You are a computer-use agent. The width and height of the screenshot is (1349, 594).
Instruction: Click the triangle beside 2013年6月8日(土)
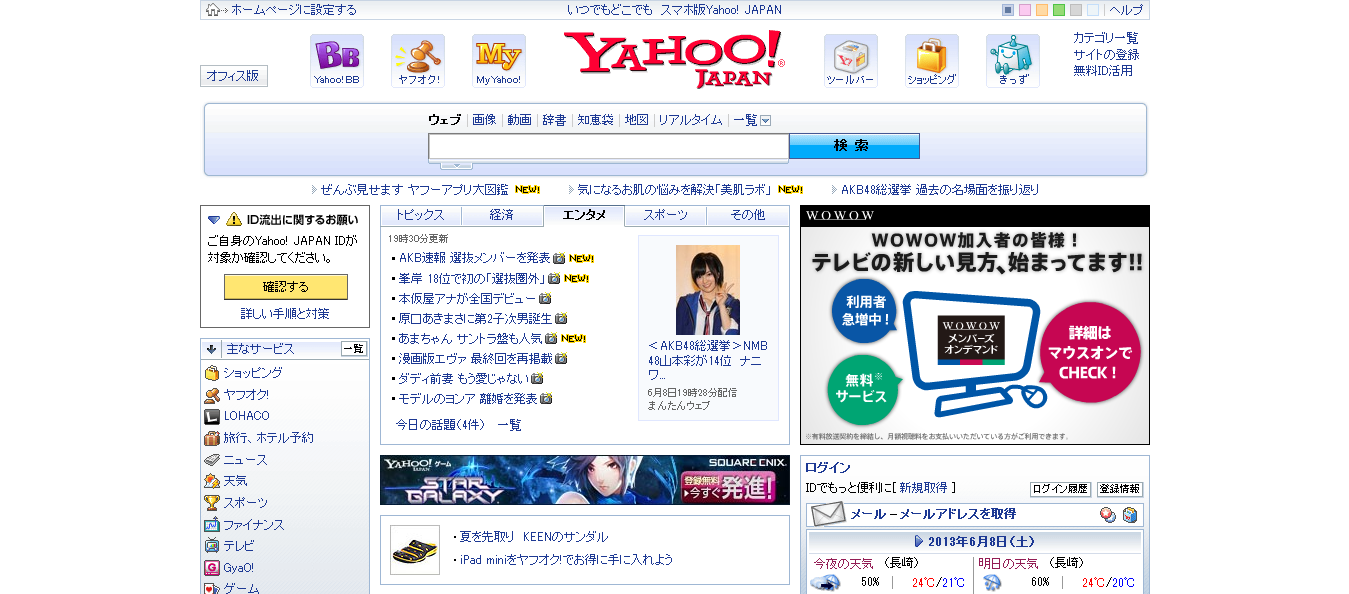[919, 541]
